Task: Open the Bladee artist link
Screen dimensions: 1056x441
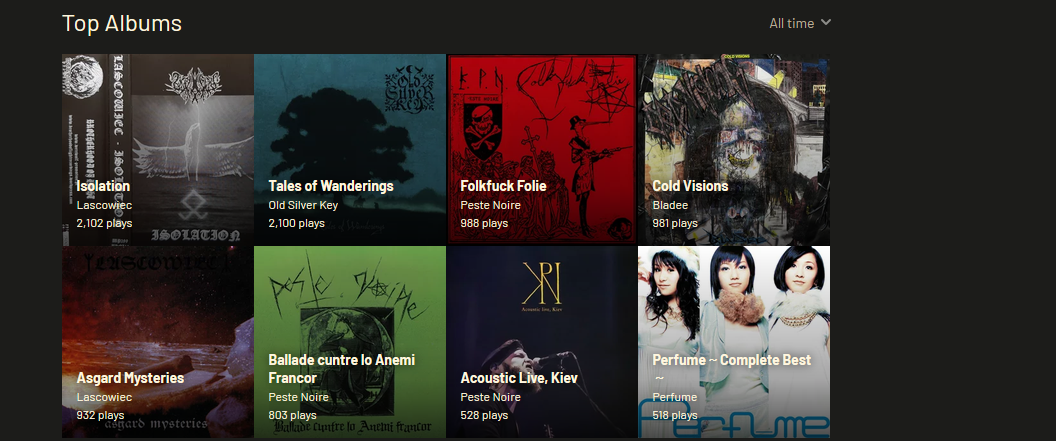Action: point(669,205)
